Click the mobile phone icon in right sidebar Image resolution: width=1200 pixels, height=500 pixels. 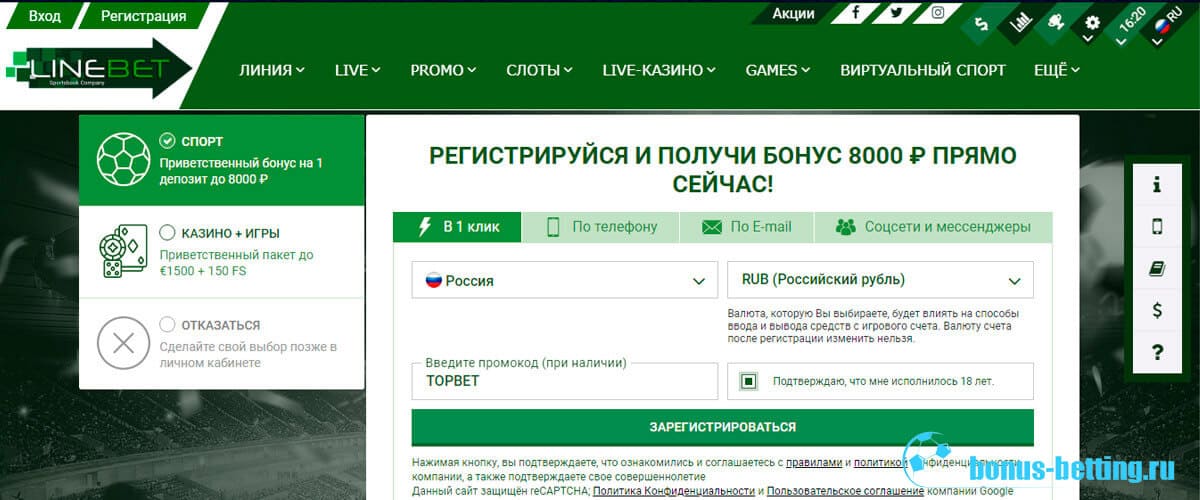point(1157,226)
